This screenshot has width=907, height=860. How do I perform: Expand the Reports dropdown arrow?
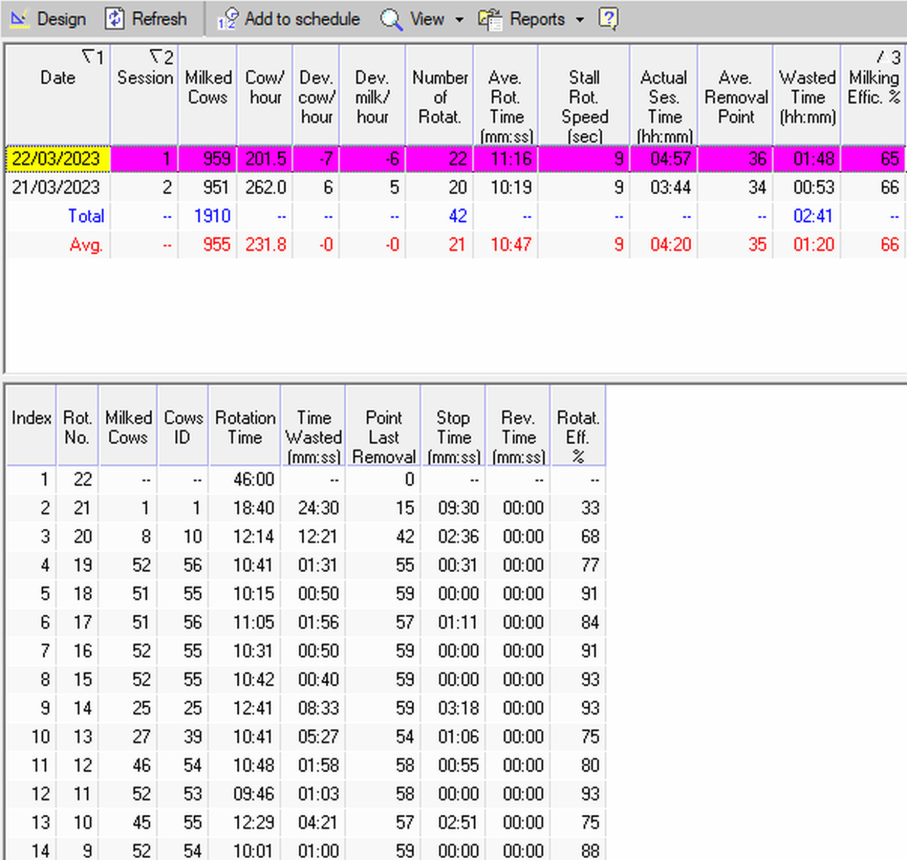[x=579, y=20]
